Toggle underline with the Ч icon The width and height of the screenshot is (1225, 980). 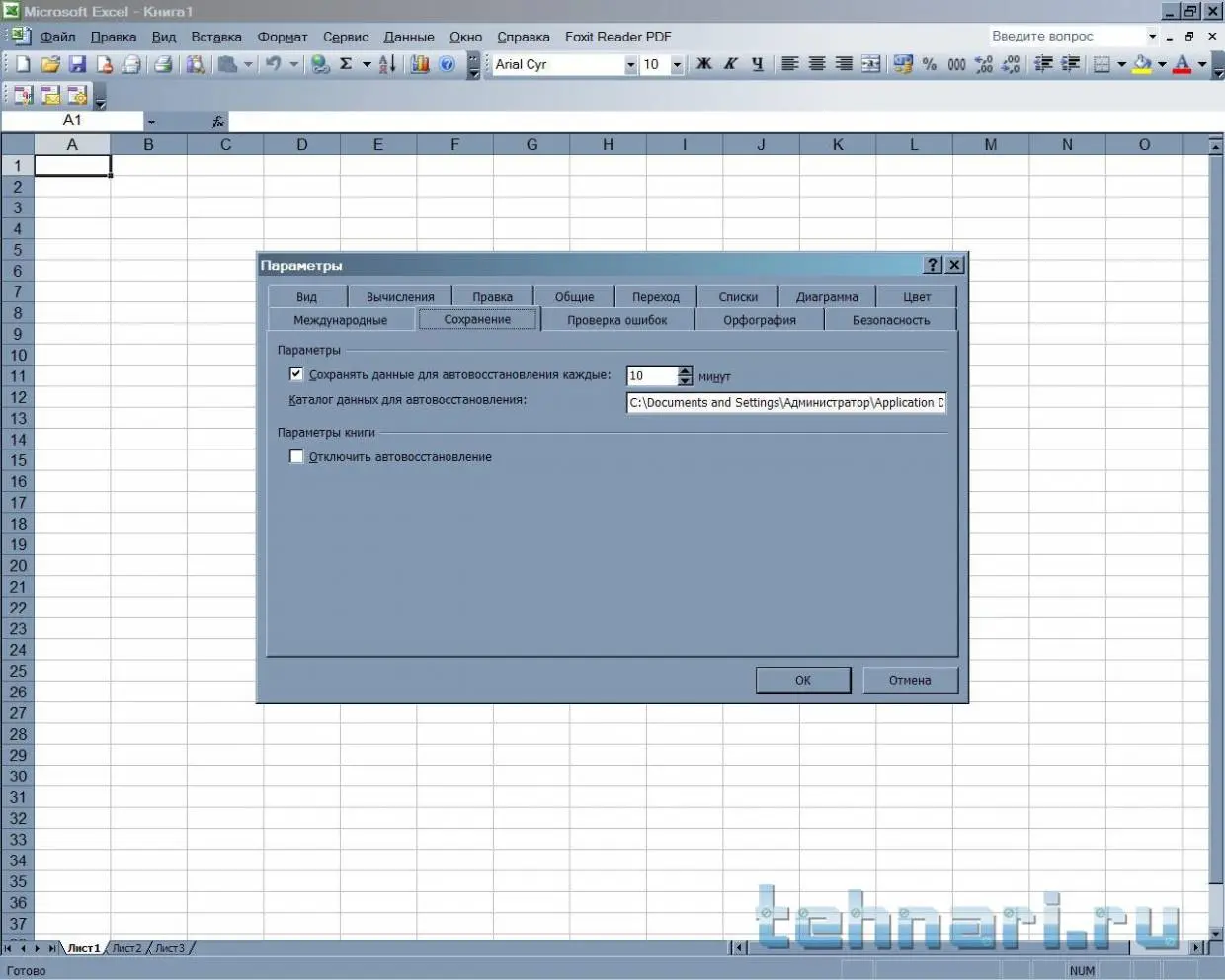758,64
